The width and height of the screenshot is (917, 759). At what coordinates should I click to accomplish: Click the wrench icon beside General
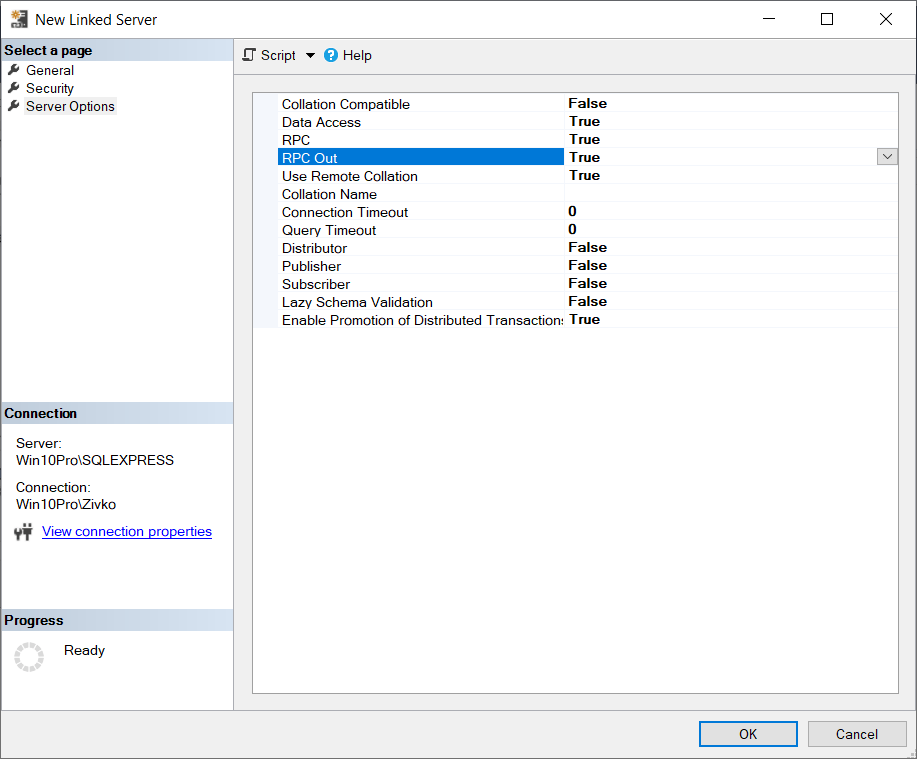[12, 70]
